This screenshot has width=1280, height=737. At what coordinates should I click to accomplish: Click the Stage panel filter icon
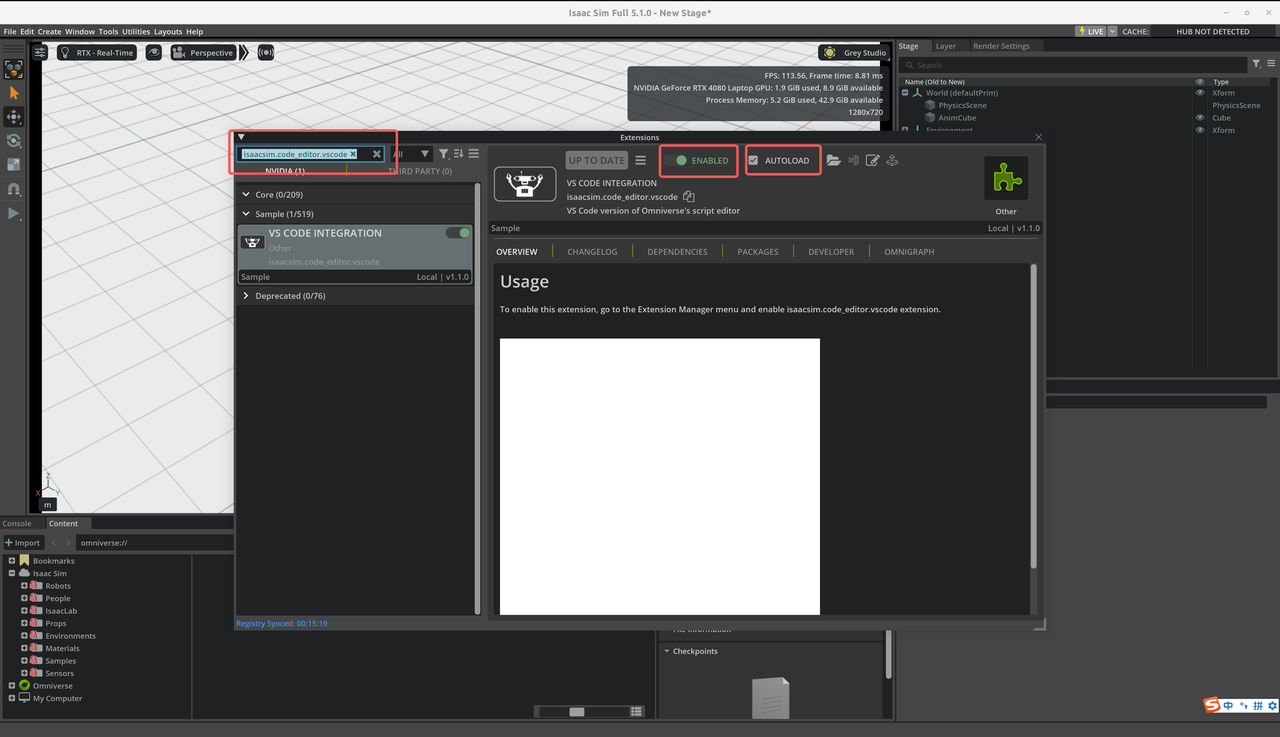click(x=1258, y=65)
